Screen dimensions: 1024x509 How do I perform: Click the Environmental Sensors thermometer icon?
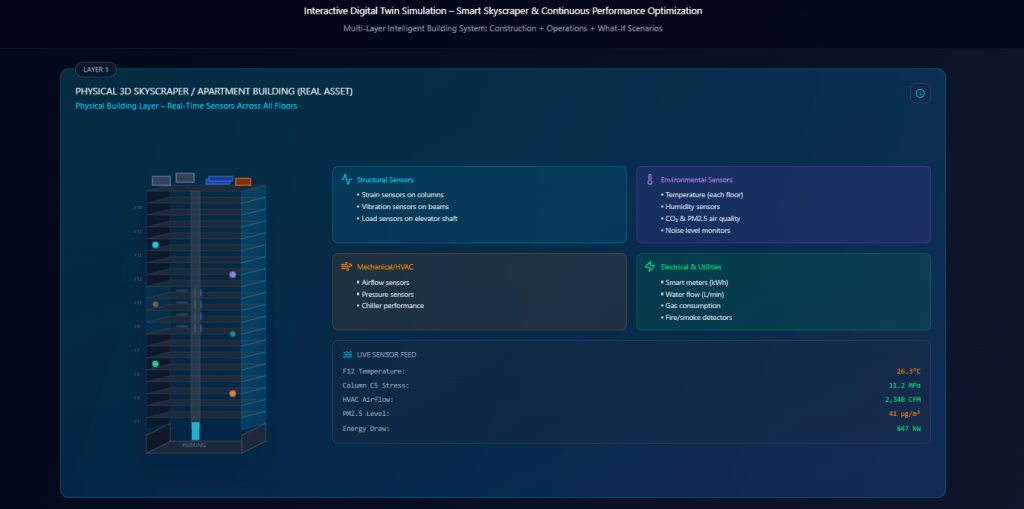(649, 180)
